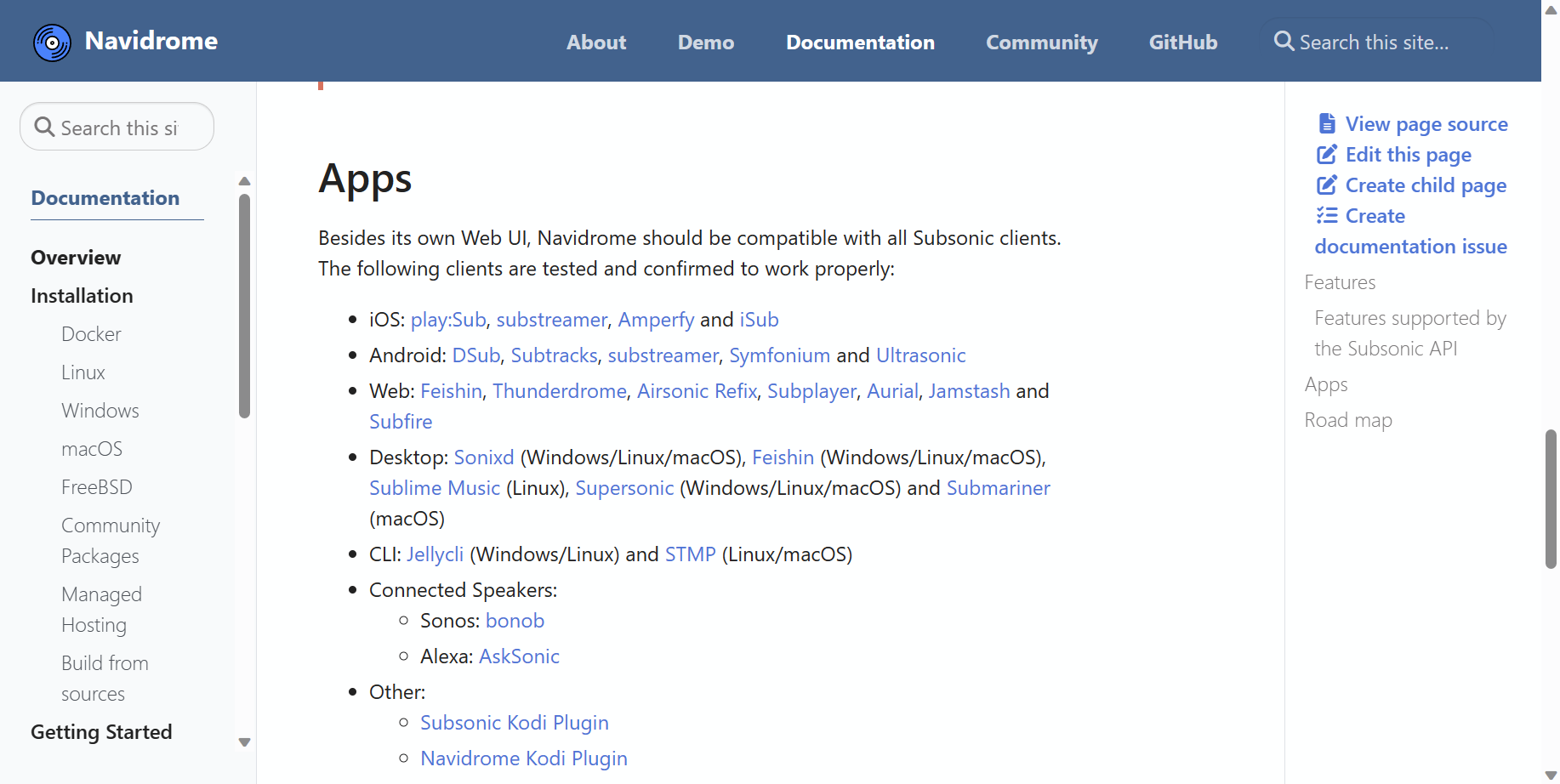
Task: Open Managed Hosting in sidebar
Action: pyautogui.click(x=101, y=610)
